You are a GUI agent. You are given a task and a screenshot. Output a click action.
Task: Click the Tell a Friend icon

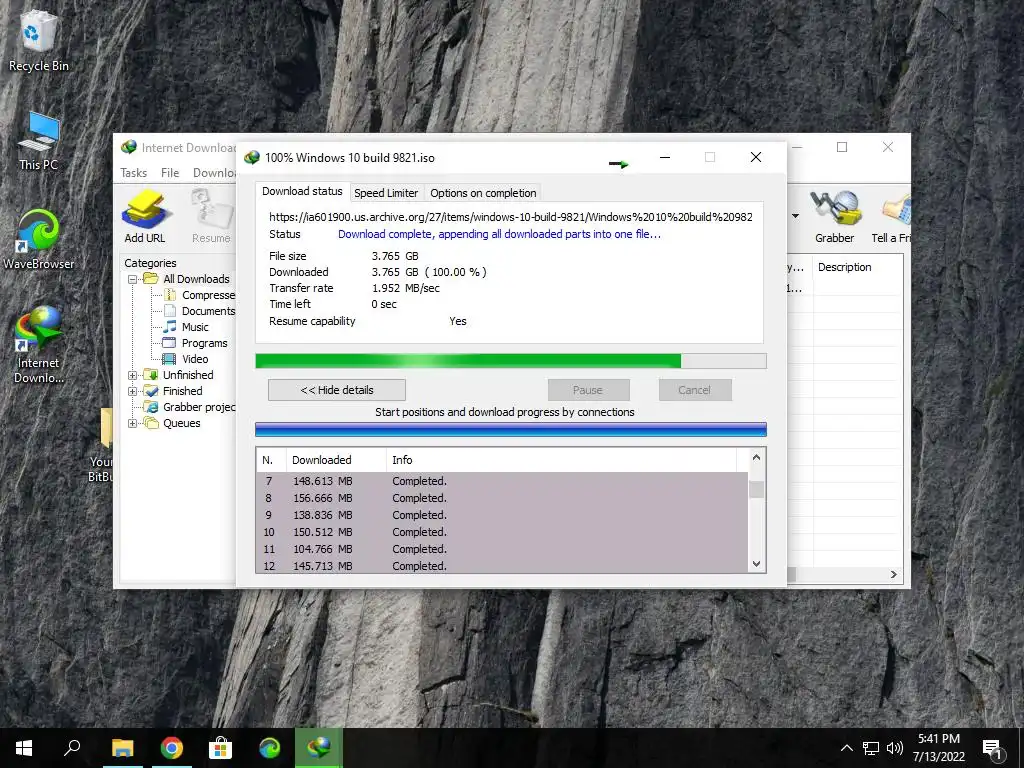tap(892, 216)
